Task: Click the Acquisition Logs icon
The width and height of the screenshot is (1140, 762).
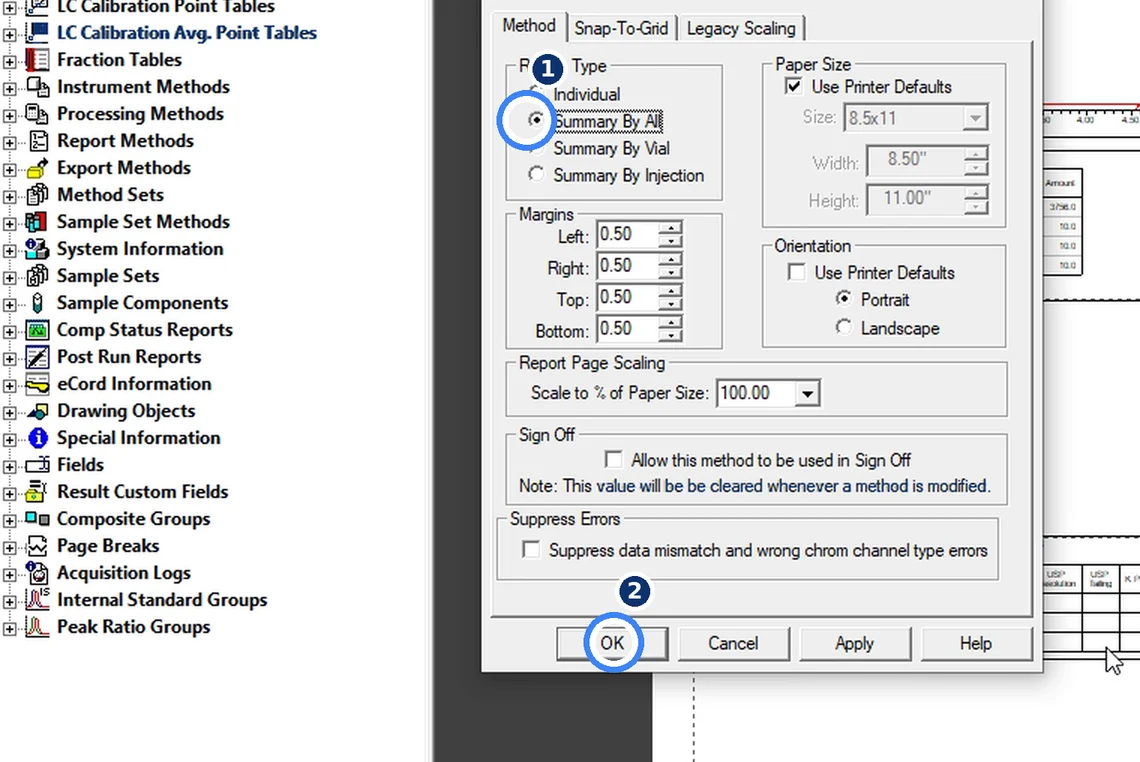Action: click(x=37, y=573)
